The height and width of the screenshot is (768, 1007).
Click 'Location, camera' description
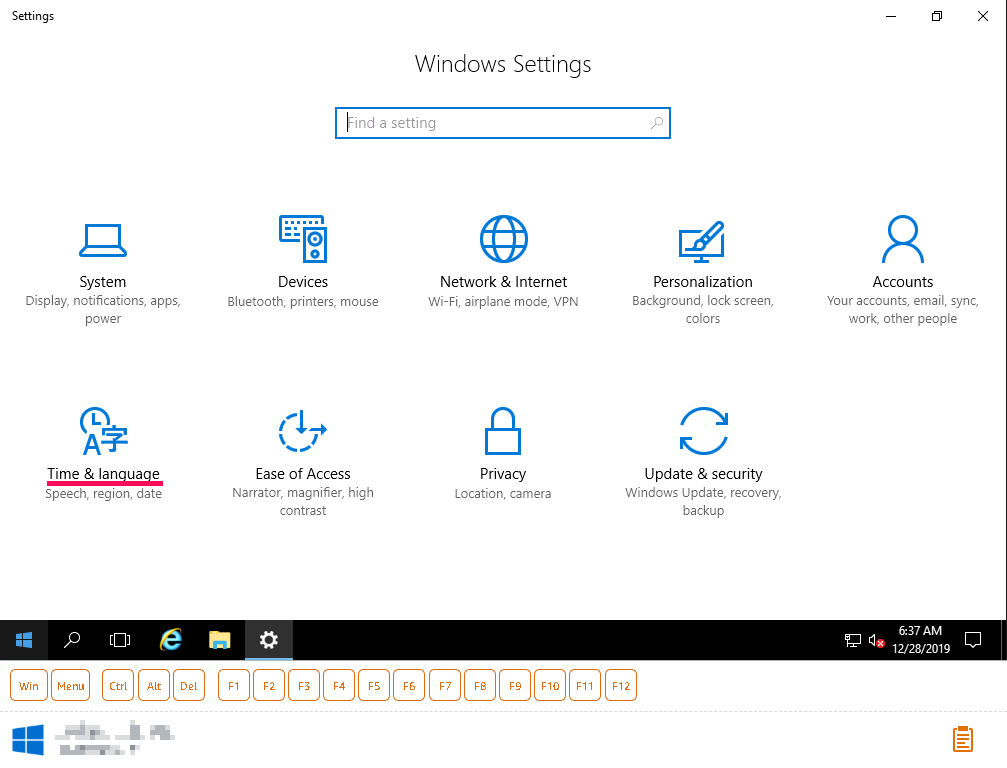(503, 494)
